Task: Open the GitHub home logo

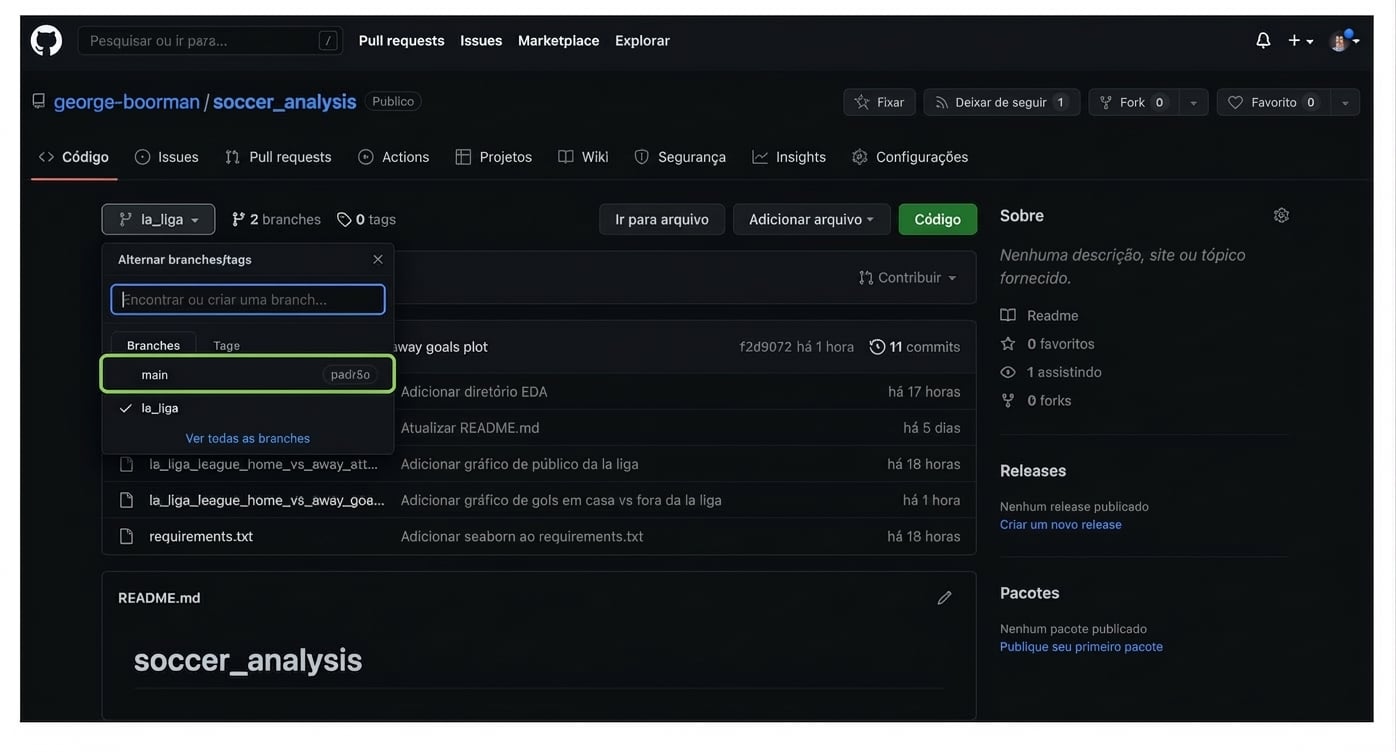Action: (x=46, y=41)
